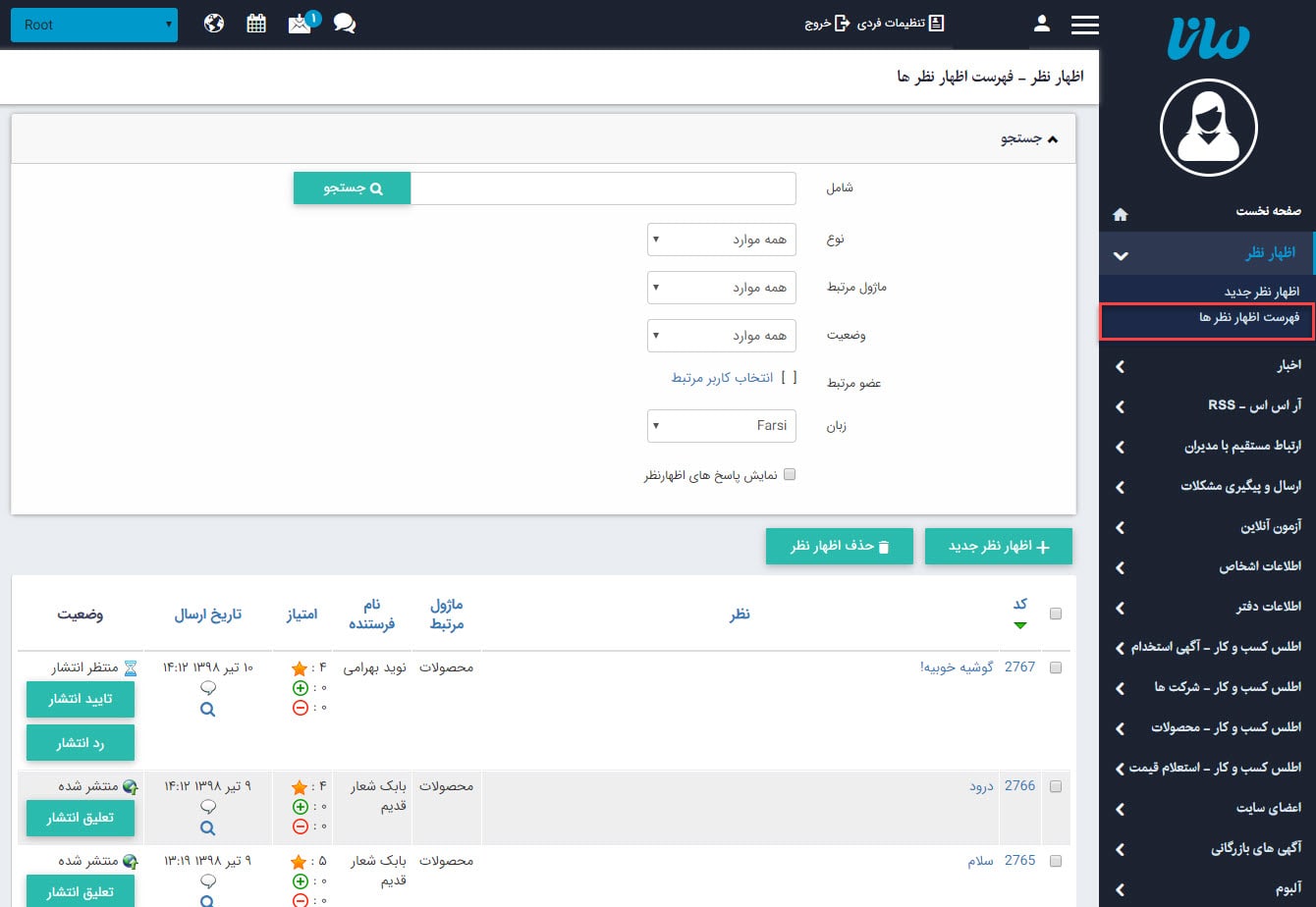Open the calendar icon in top bar

256,24
